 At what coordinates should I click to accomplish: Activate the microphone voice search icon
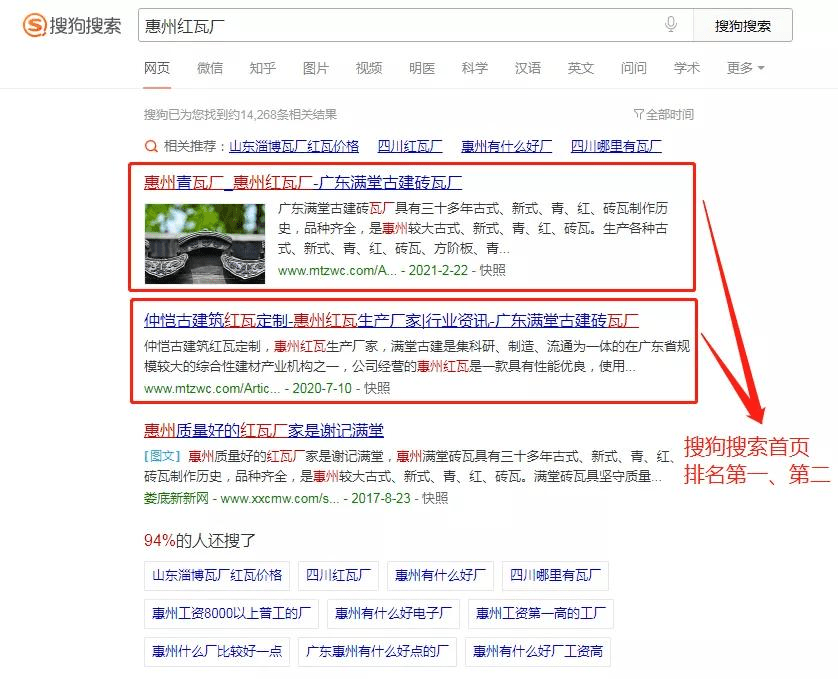click(671, 25)
